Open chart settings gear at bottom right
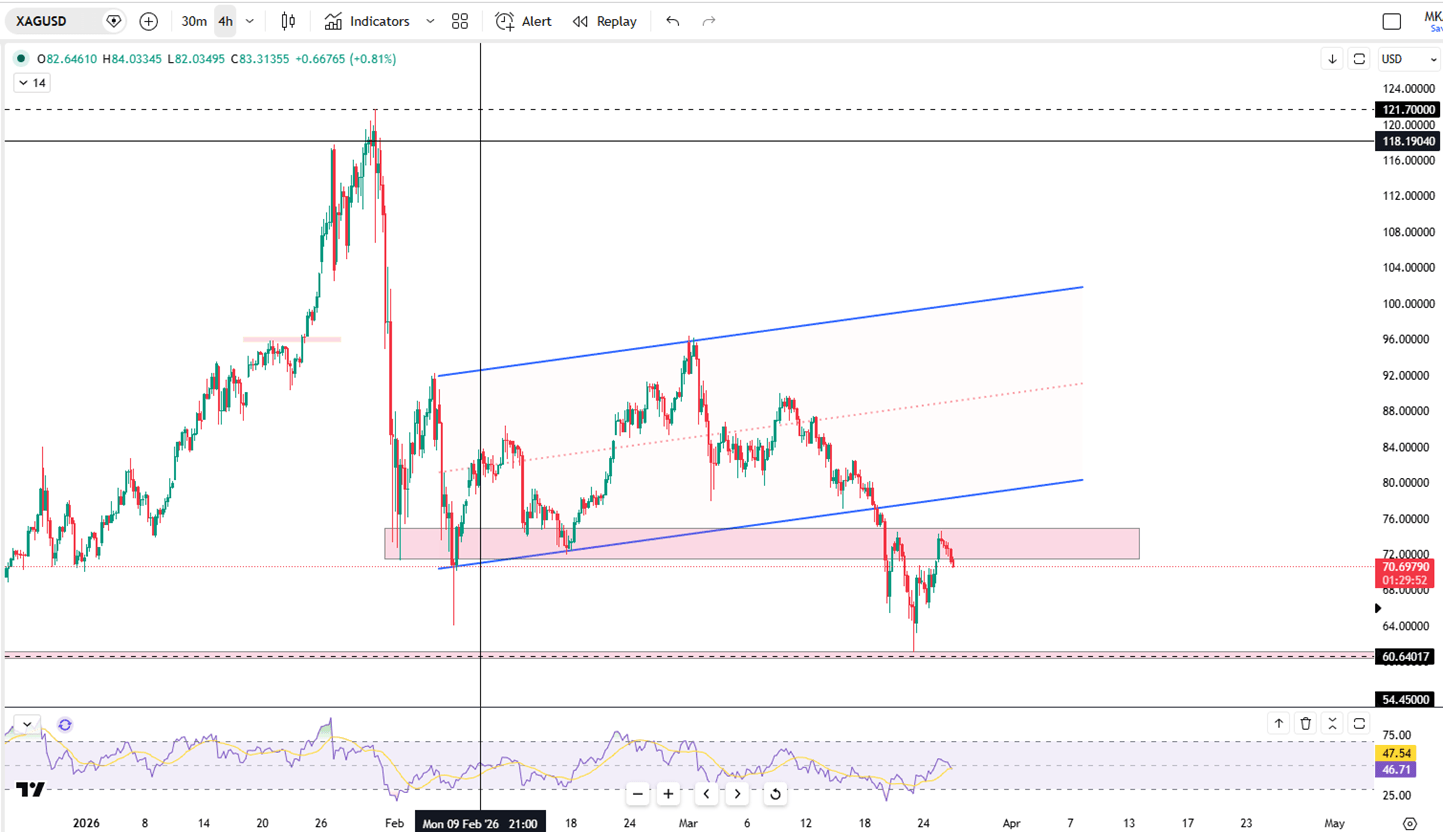The width and height of the screenshot is (1443, 832). [1410, 823]
